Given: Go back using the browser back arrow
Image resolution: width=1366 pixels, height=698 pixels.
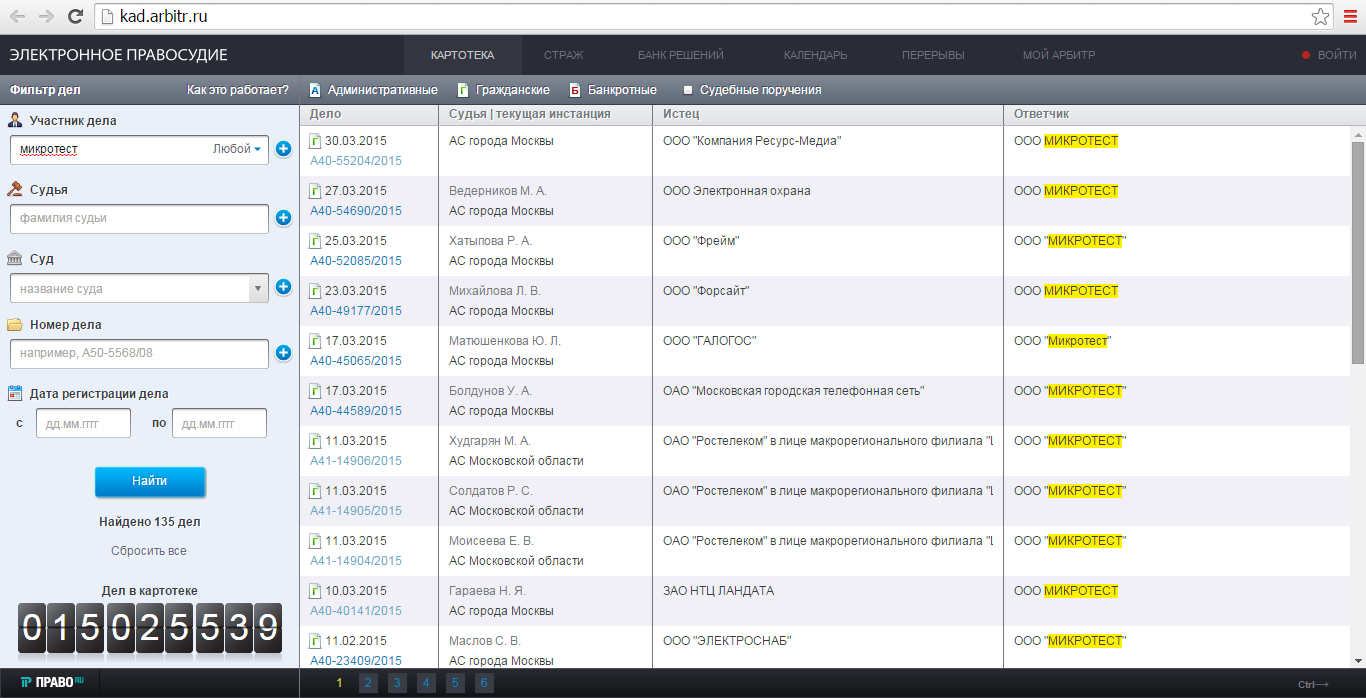Looking at the screenshot, I should coord(18,16).
